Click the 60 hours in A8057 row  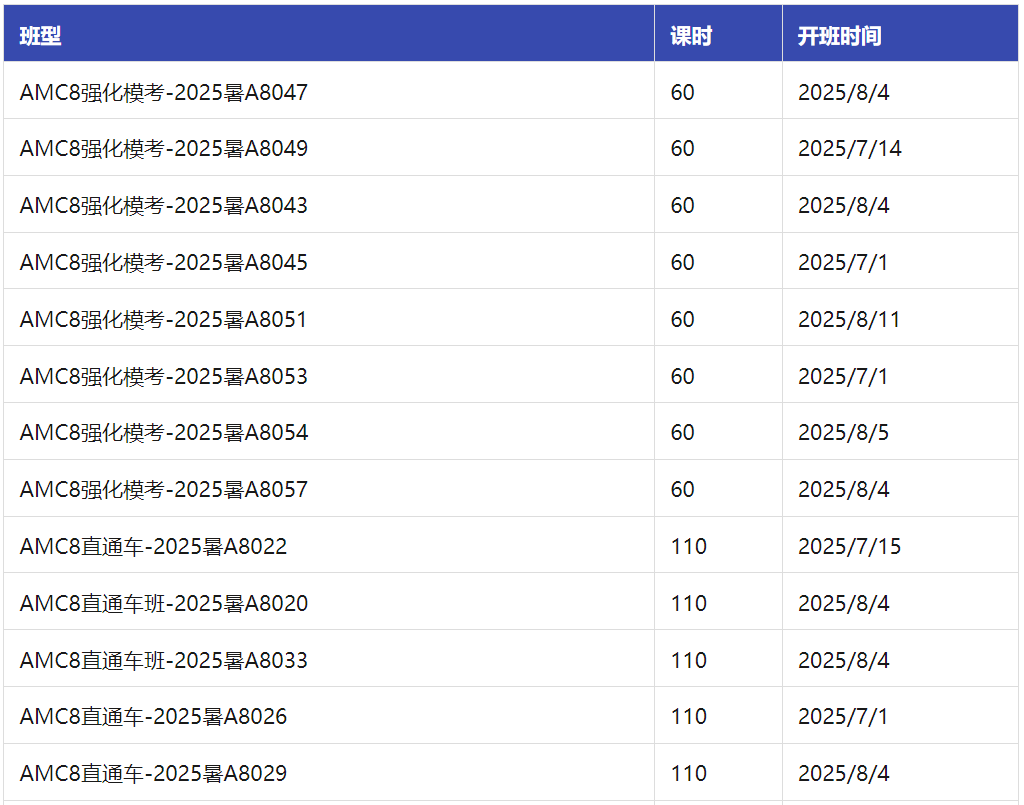(682, 489)
